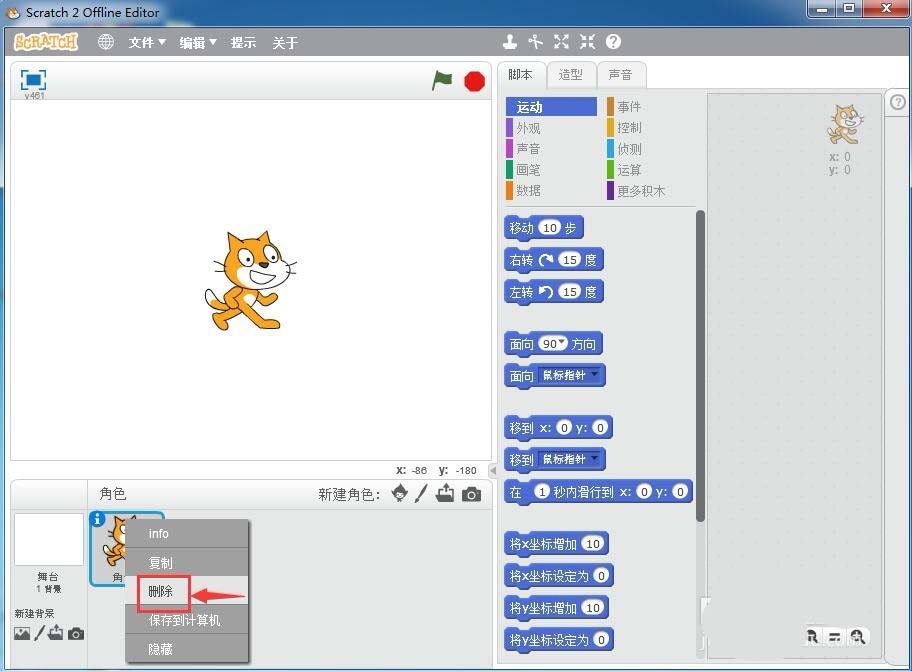Zoom in scripts area icon

(x=857, y=637)
